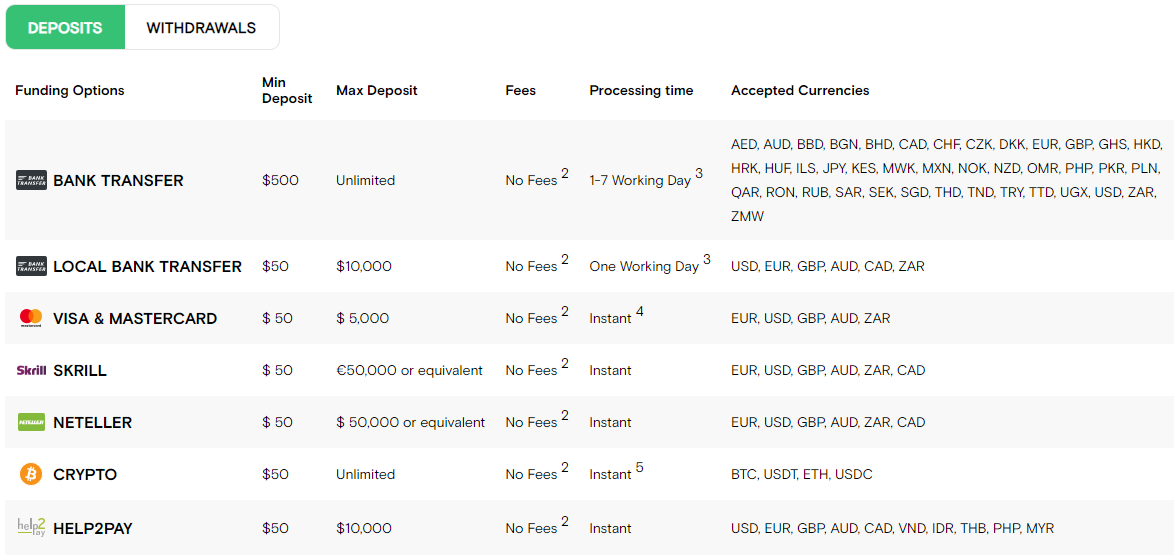Click the HELP2PAY funding option label

coord(93,528)
